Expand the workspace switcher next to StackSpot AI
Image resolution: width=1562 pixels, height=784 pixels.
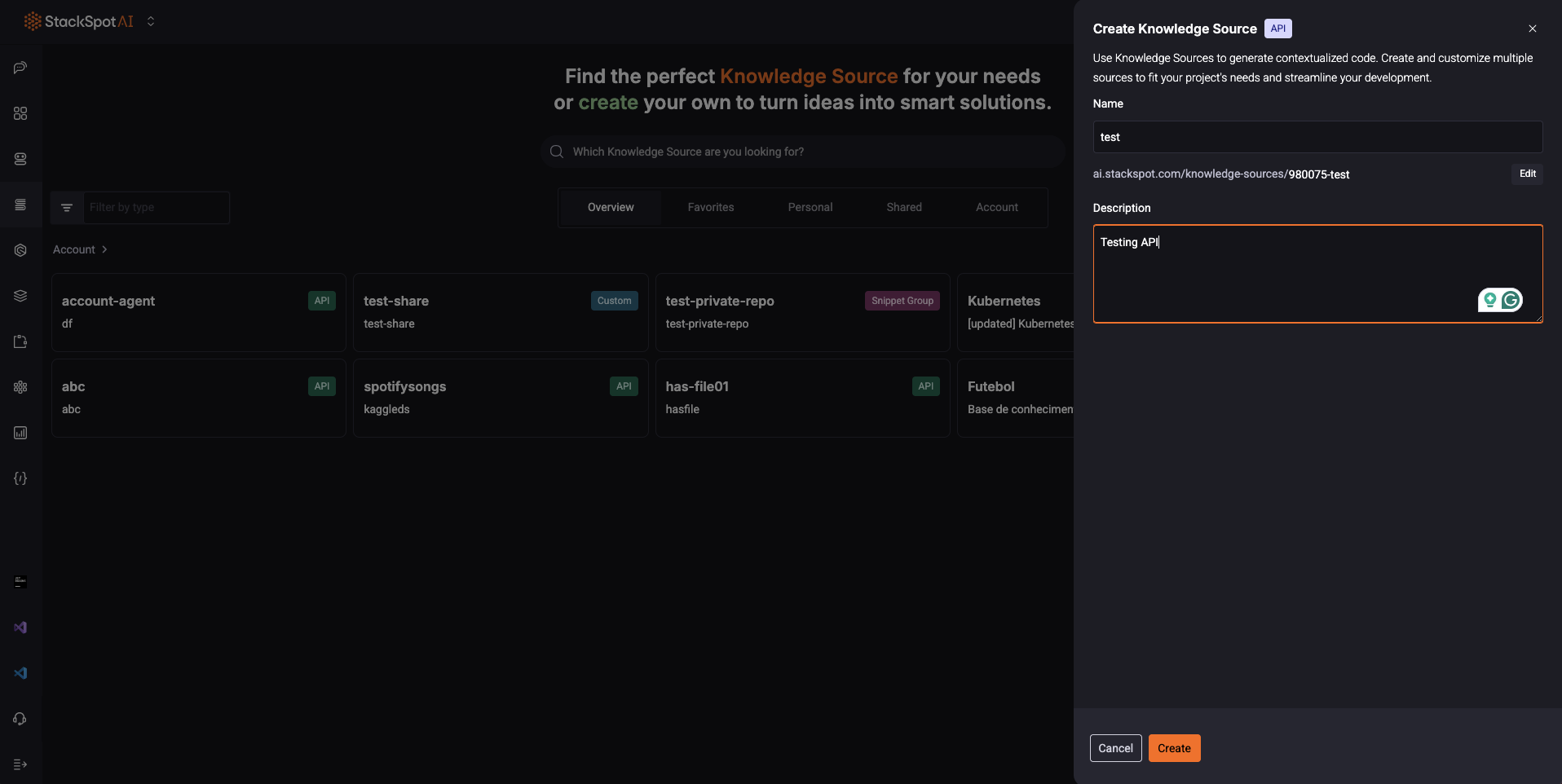[151, 21]
